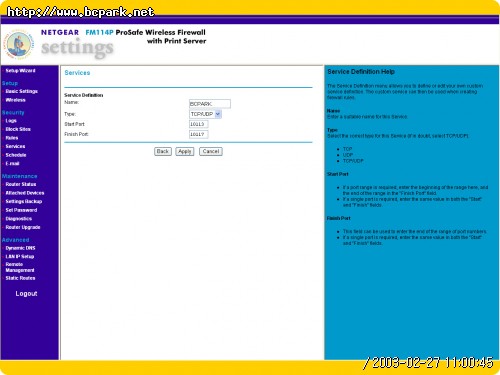Open the Type dropdown showing TCP/UDP
This screenshot has height=375, width=500.
point(205,114)
